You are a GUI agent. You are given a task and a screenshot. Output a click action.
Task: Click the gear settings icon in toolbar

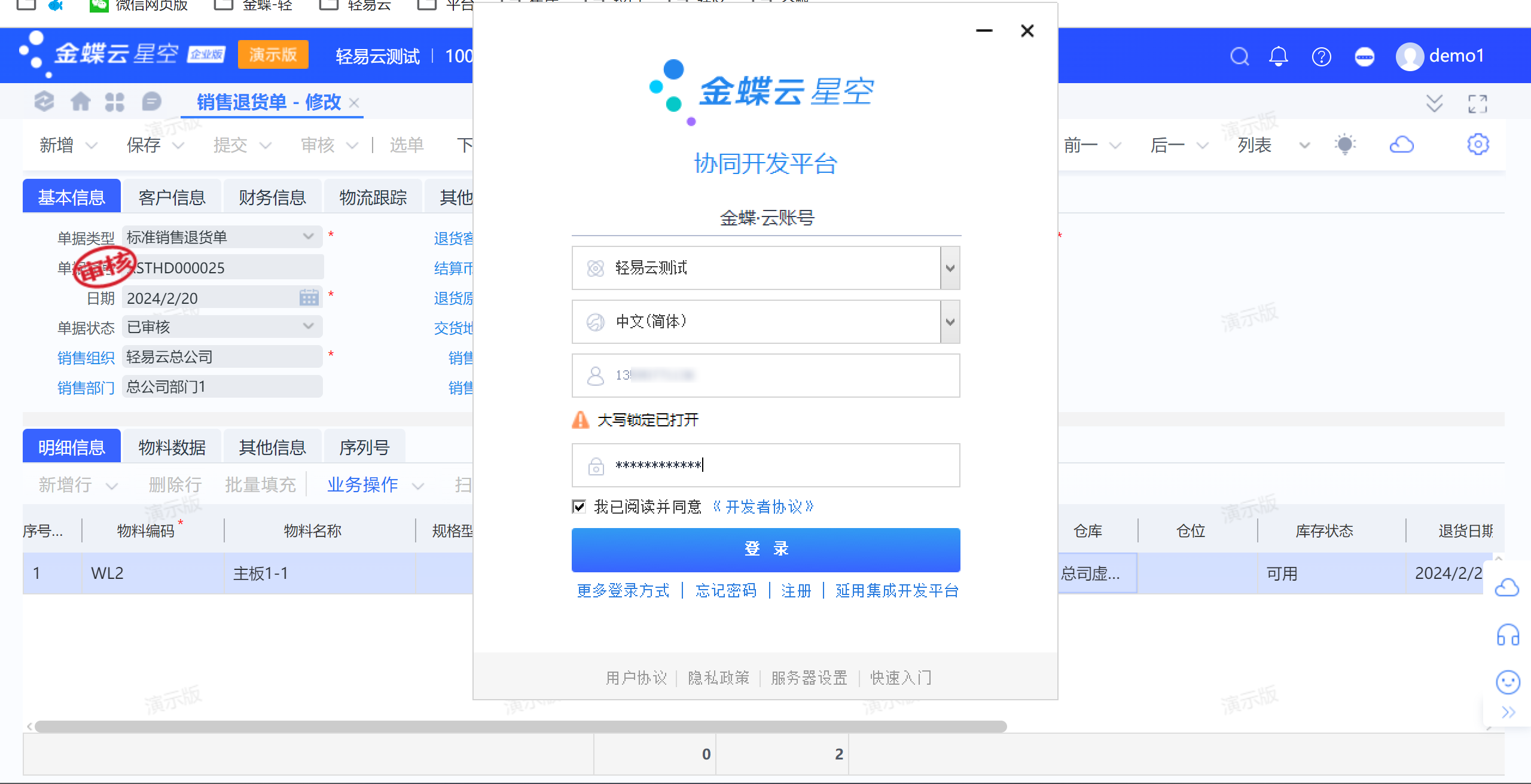tap(1478, 144)
